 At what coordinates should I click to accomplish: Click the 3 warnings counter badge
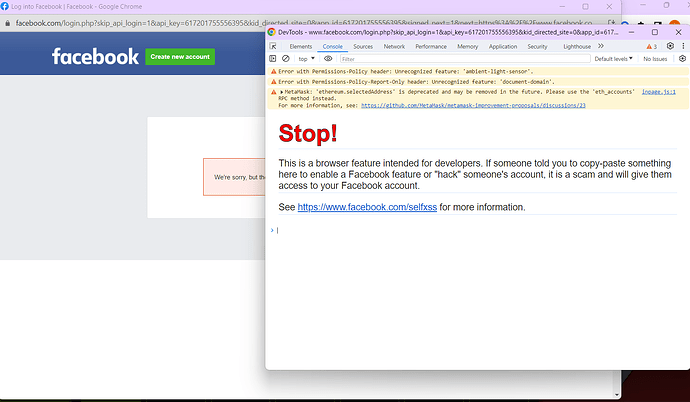coord(651,46)
